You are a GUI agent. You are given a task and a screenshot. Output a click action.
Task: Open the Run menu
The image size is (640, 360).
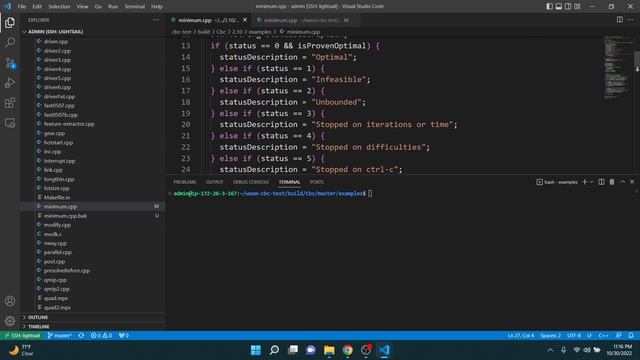click(113, 7)
